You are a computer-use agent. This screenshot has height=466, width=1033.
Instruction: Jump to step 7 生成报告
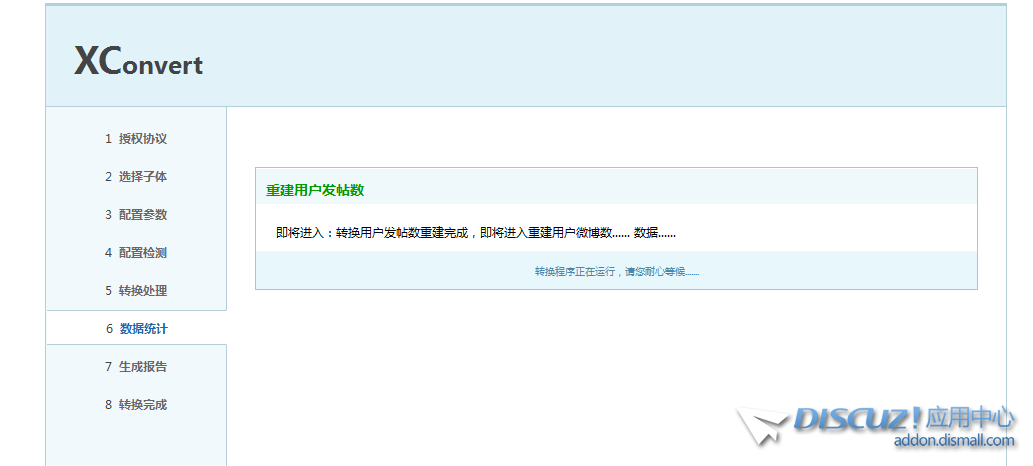(136, 367)
